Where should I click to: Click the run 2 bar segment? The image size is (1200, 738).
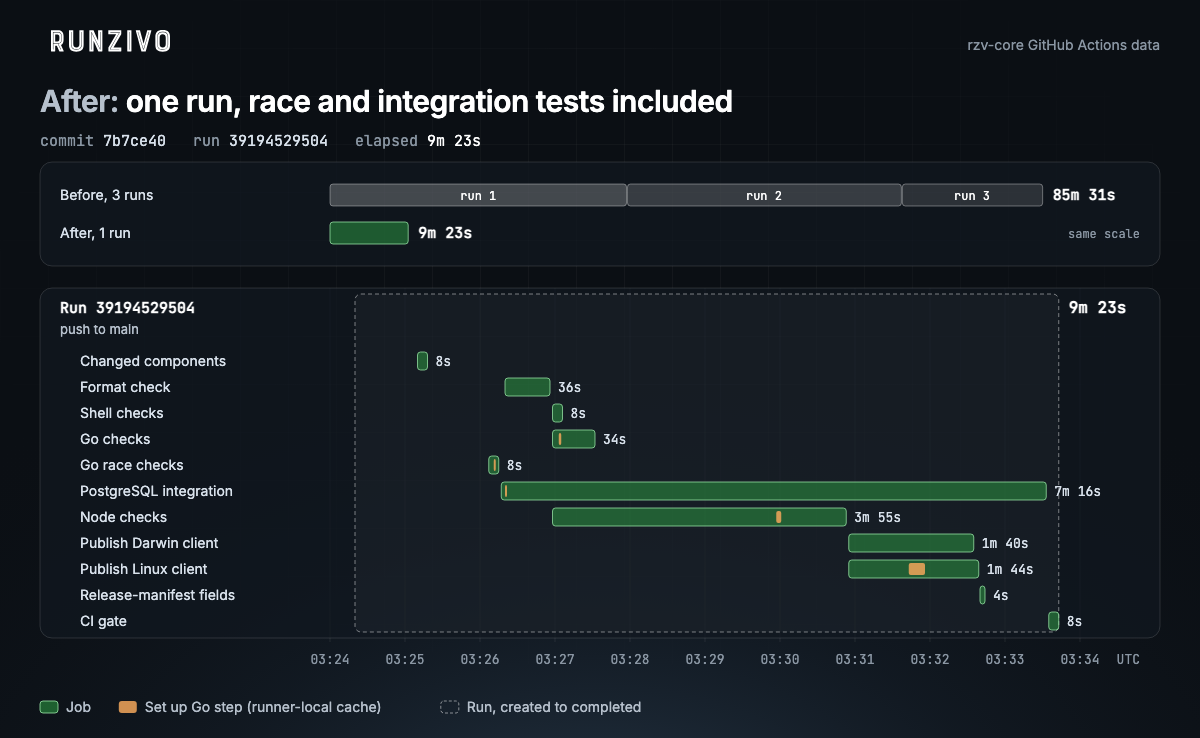(764, 195)
